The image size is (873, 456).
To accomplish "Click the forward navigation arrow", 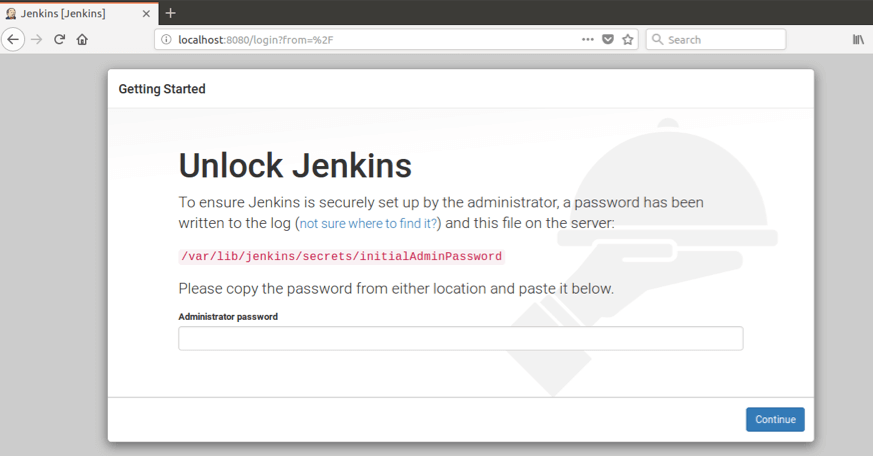I will click(37, 39).
